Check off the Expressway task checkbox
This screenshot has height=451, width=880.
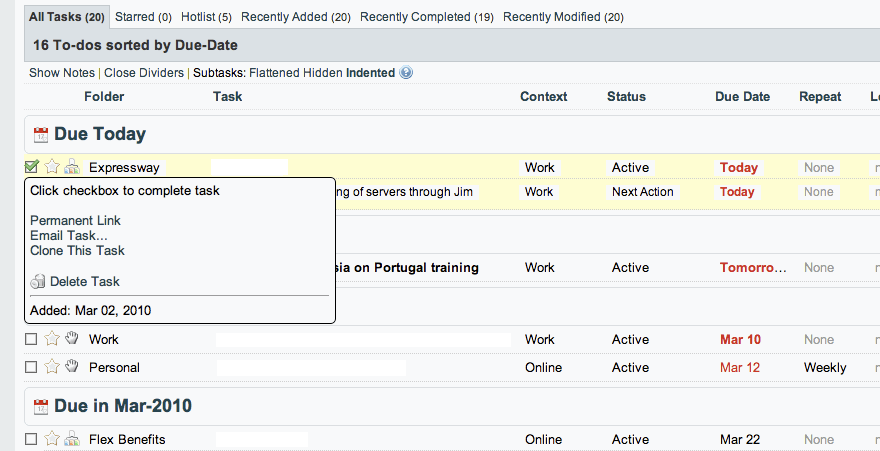point(32,167)
